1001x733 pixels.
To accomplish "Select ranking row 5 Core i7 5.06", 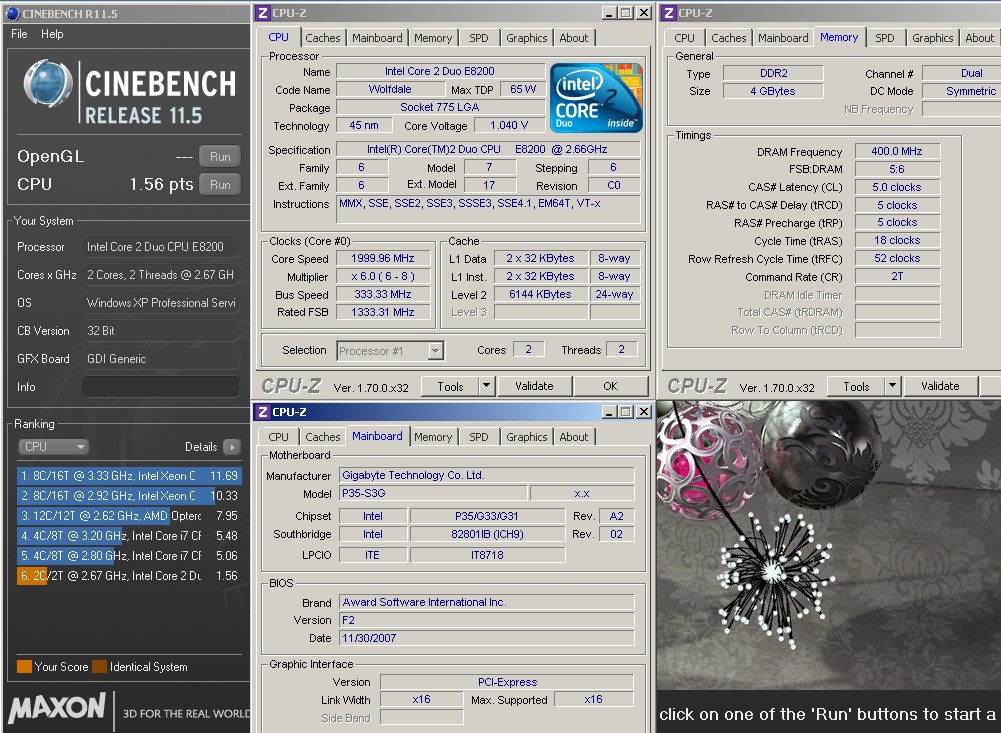I will [130, 555].
